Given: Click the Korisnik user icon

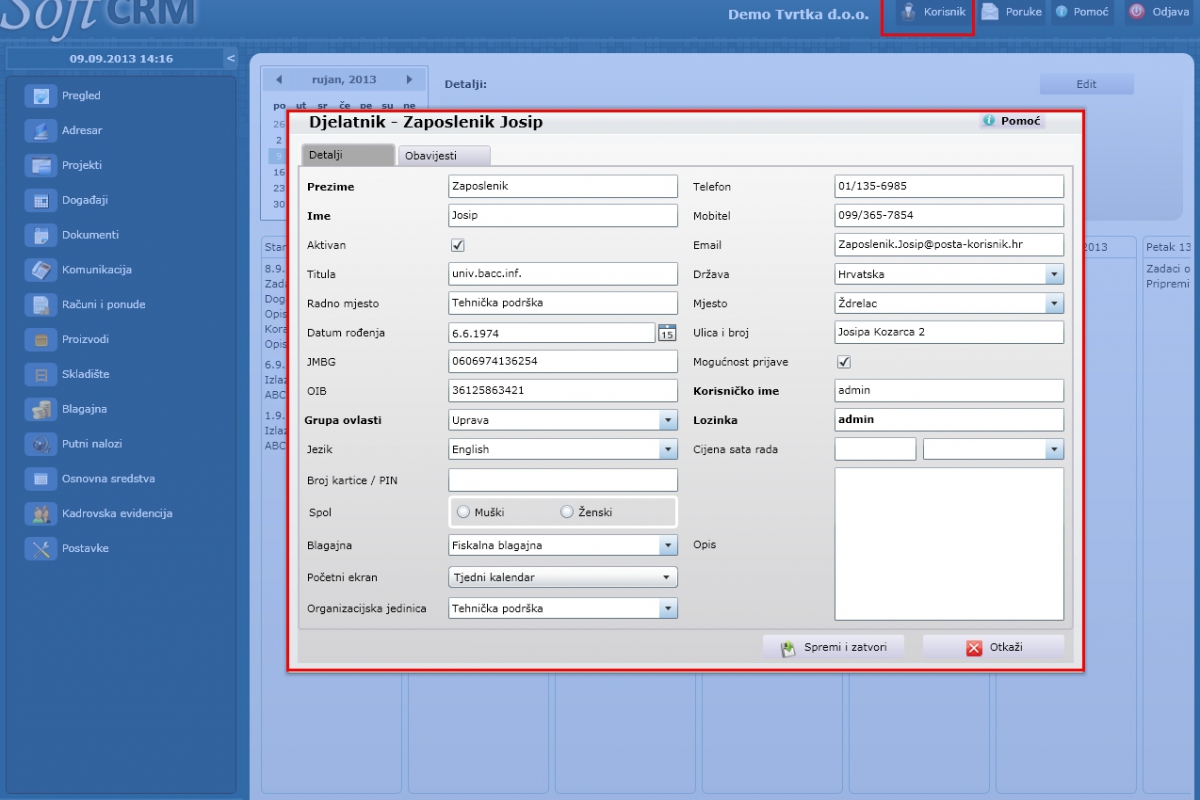Looking at the screenshot, I should pyautogui.click(x=908, y=12).
